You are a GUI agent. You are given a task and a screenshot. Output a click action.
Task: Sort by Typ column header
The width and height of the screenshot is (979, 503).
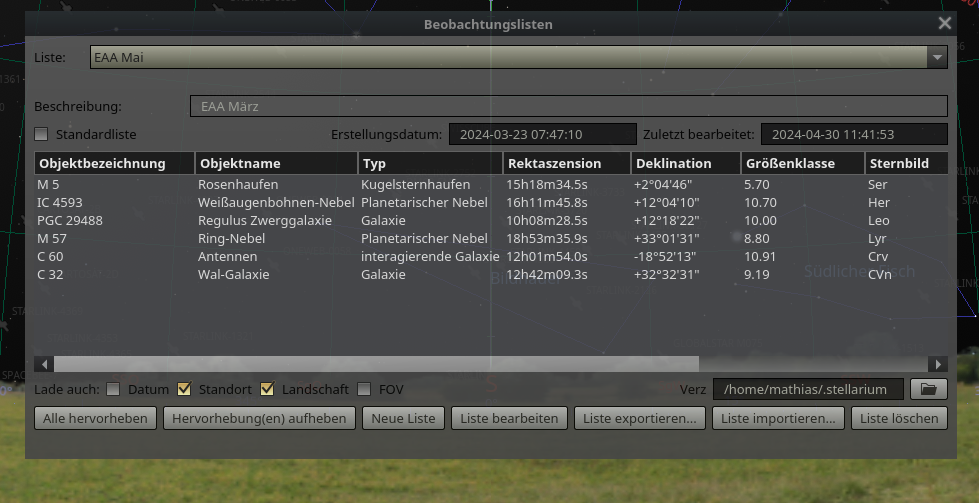click(431, 164)
